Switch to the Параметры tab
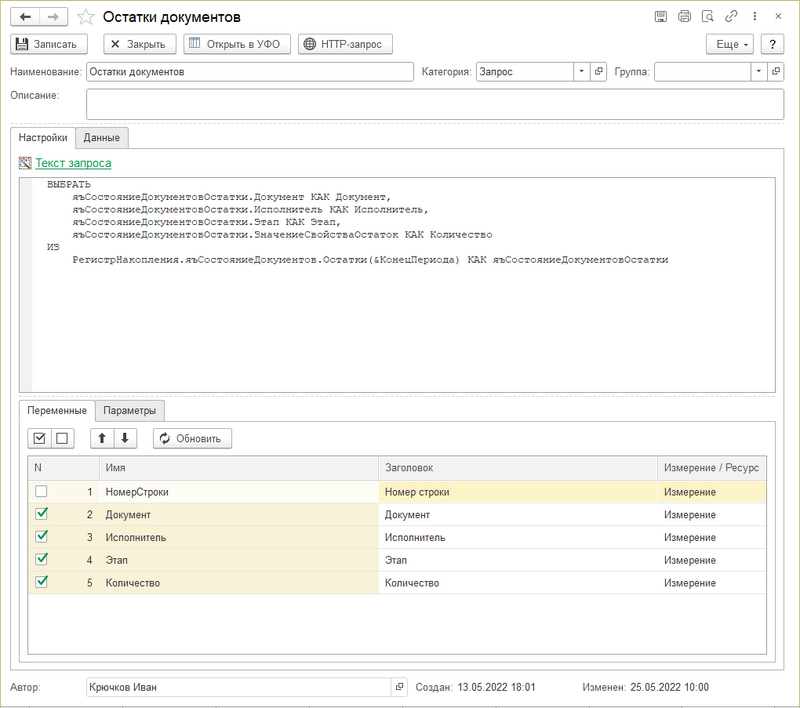The height and width of the screenshot is (708, 800). [x=130, y=411]
